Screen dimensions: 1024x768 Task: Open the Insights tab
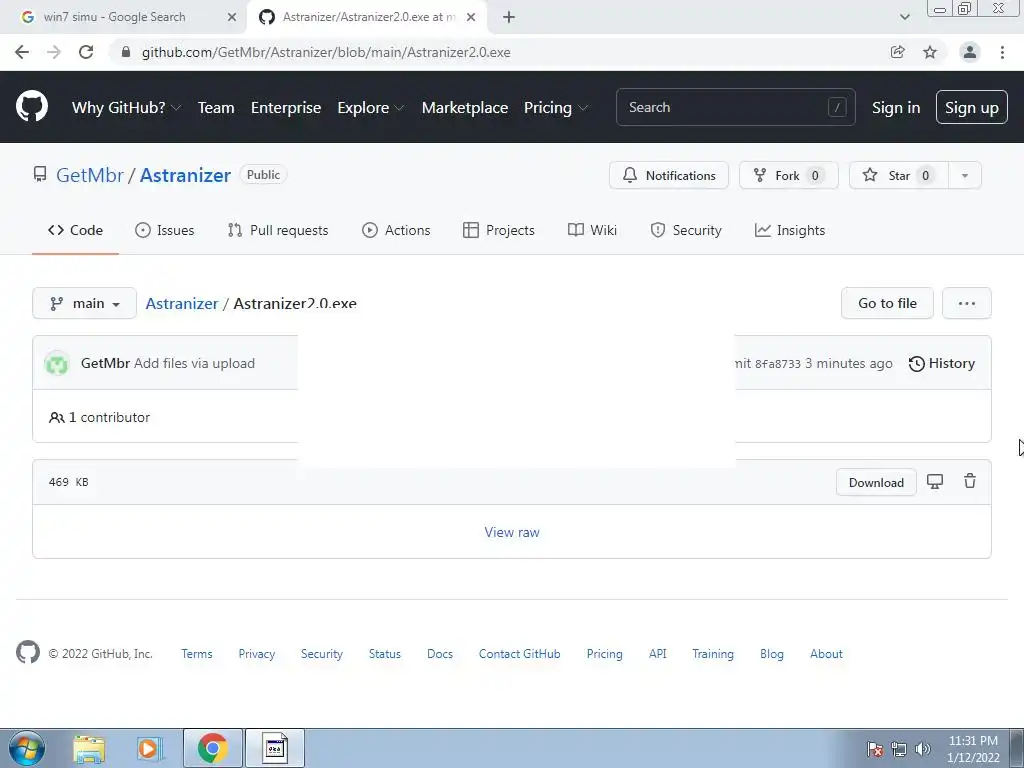coord(790,231)
